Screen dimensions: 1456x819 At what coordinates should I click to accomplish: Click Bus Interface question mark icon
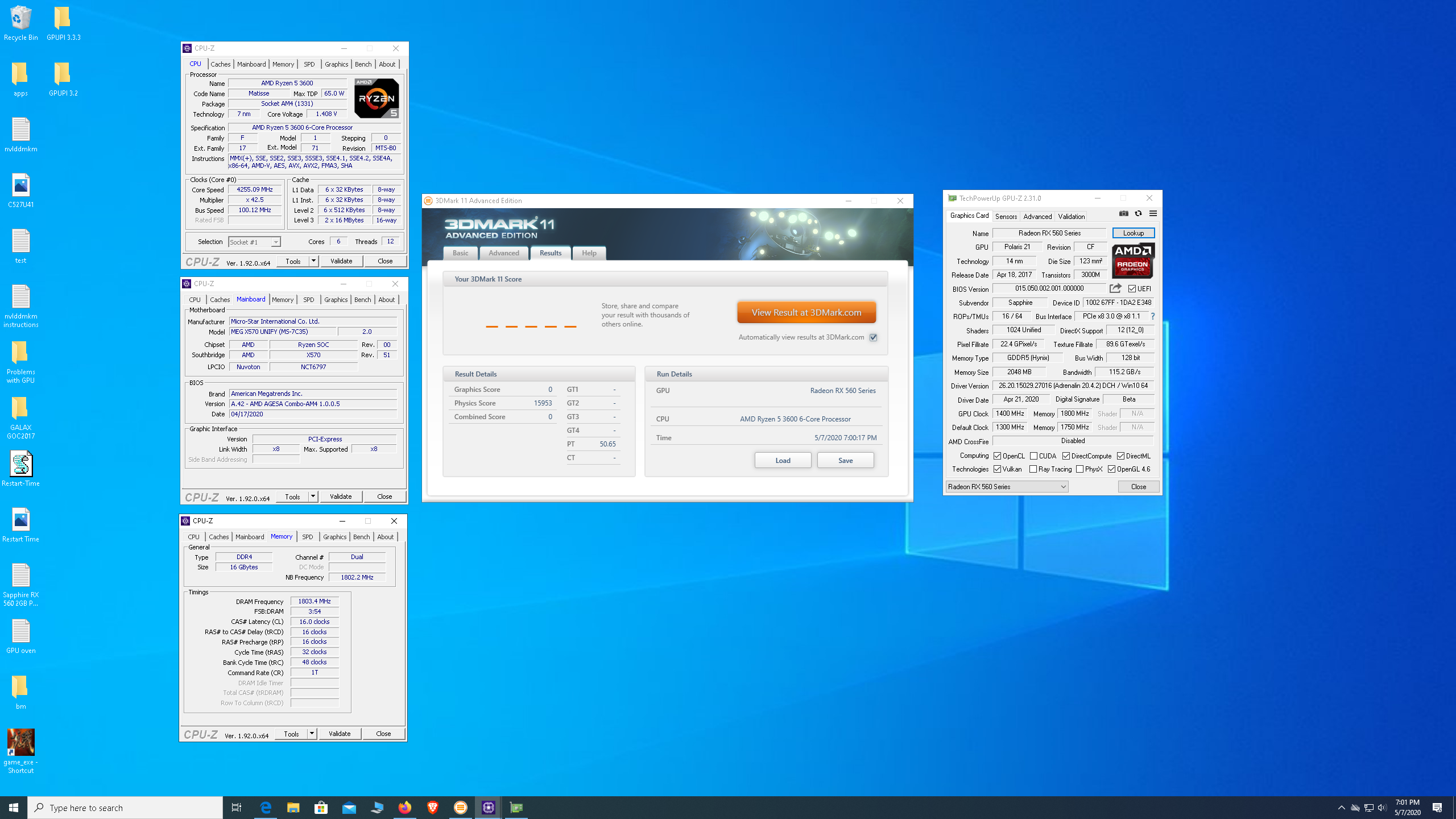(1153, 316)
